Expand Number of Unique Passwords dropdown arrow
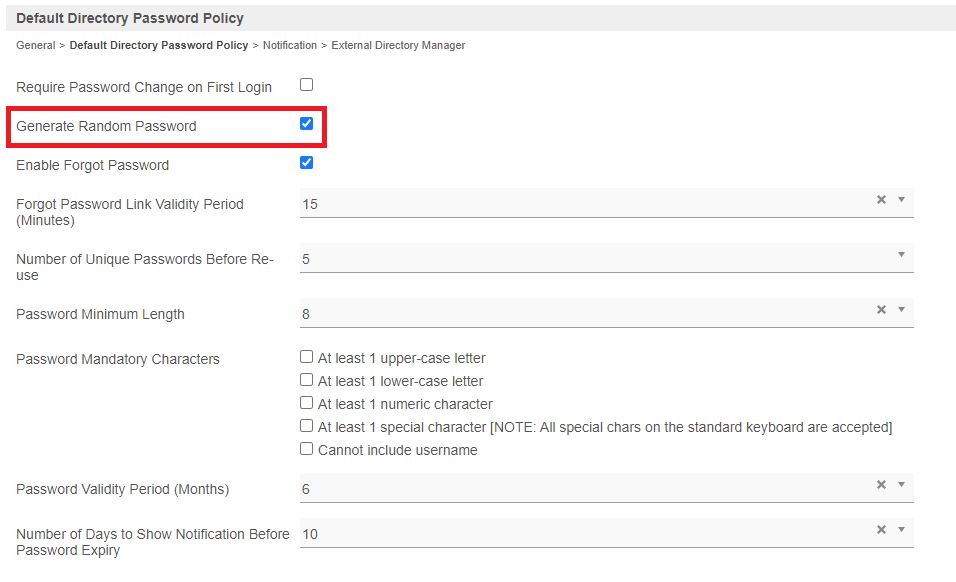 coord(901,255)
